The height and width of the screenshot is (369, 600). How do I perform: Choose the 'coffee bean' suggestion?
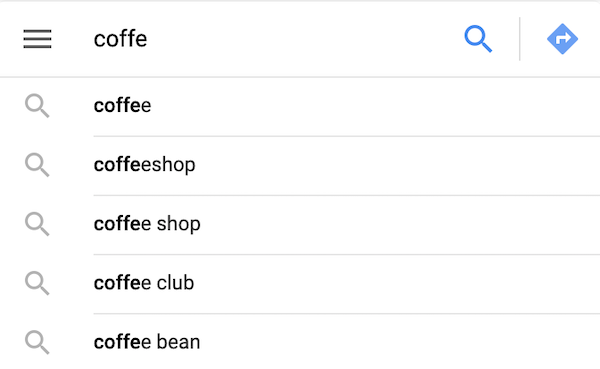(x=300, y=342)
